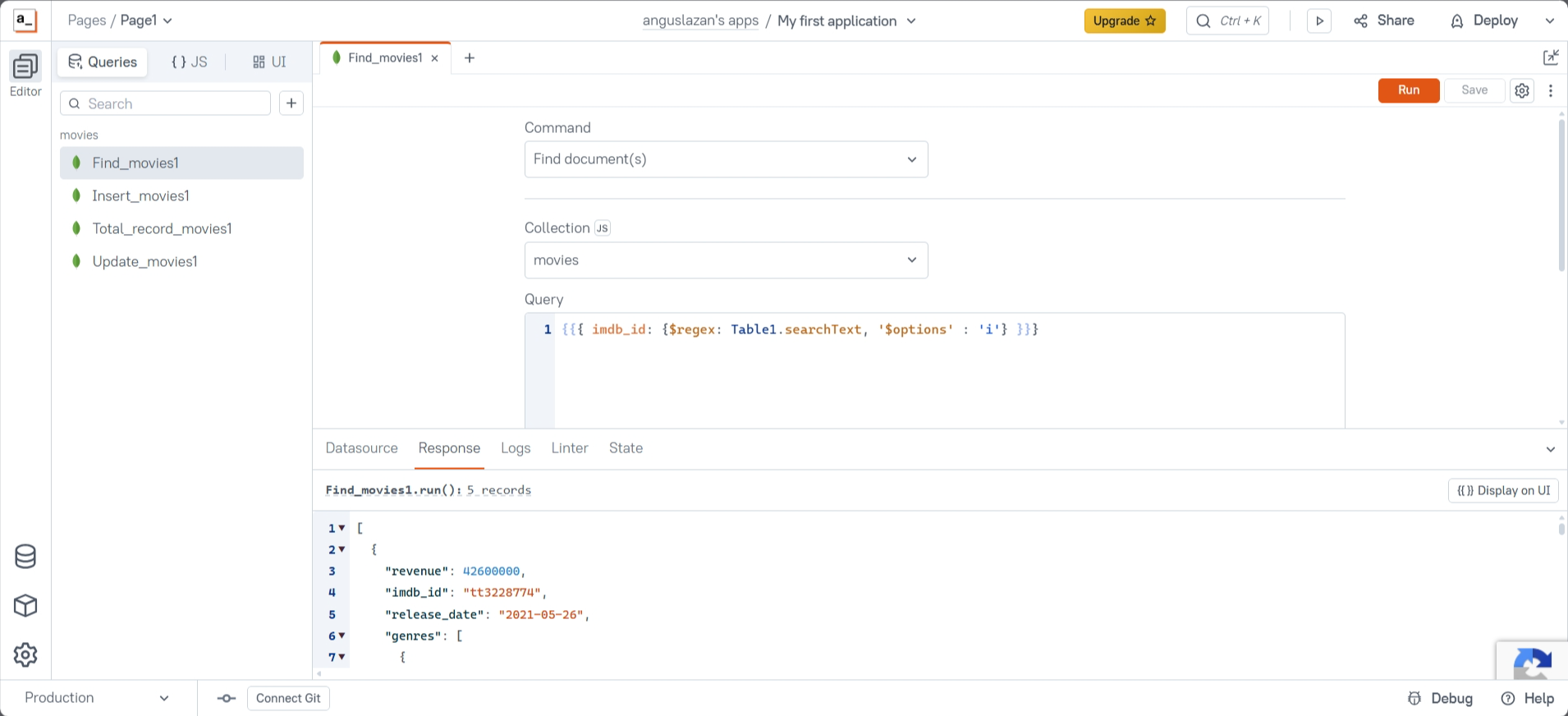
Task: Collapse the response pane chevron
Action: tap(1551, 449)
